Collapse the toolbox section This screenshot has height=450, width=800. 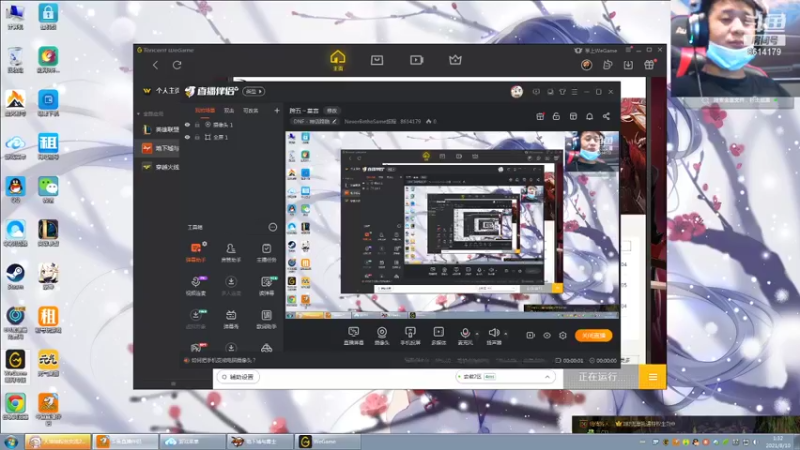pyautogui.click(x=272, y=227)
